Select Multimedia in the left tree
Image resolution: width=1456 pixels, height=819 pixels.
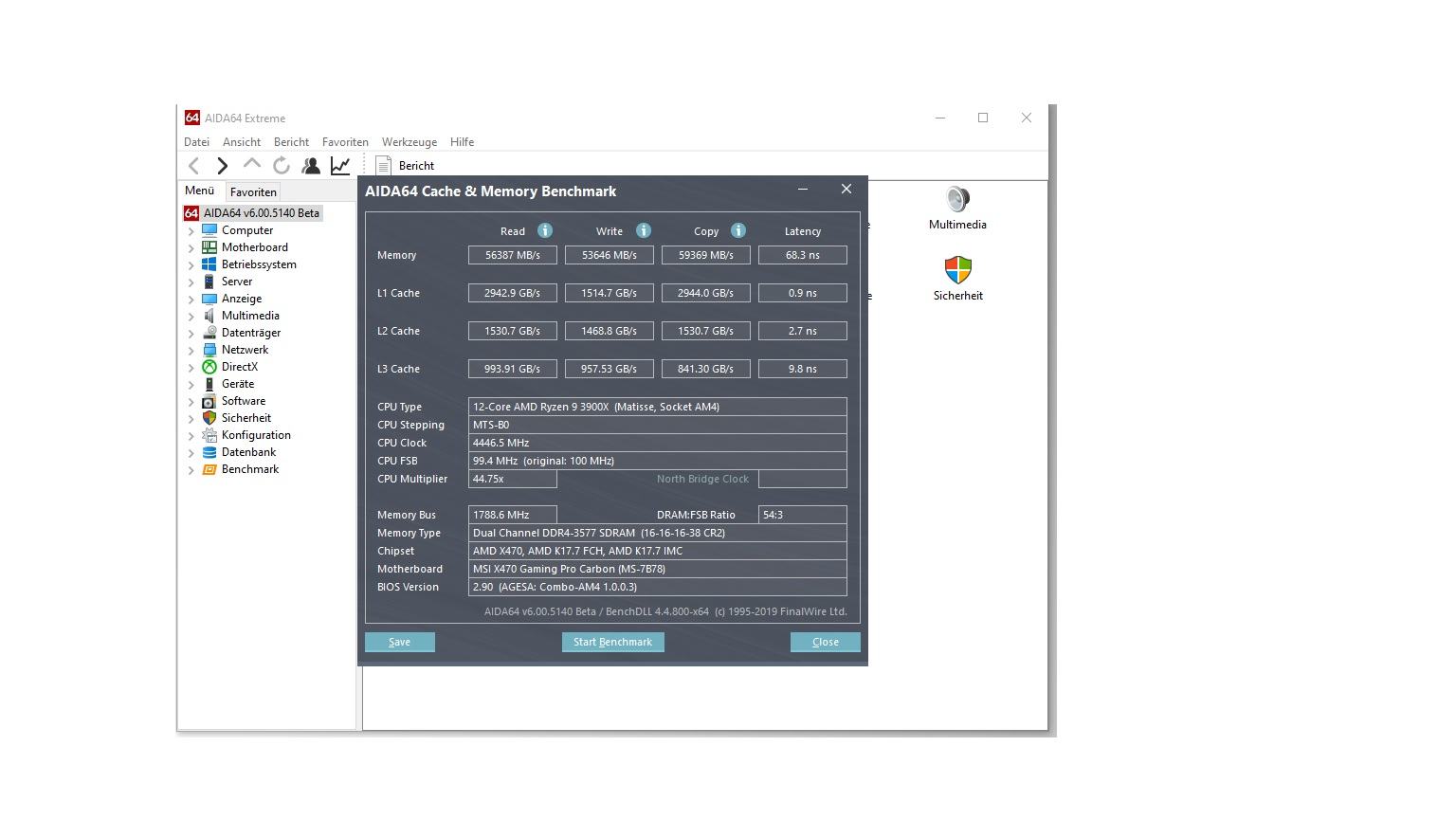pyautogui.click(x=250, y=316)
